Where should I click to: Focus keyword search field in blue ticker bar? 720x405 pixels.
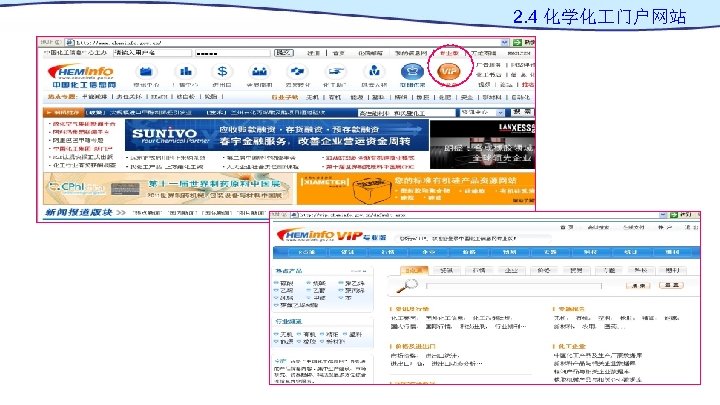click(x=406, y=112)
